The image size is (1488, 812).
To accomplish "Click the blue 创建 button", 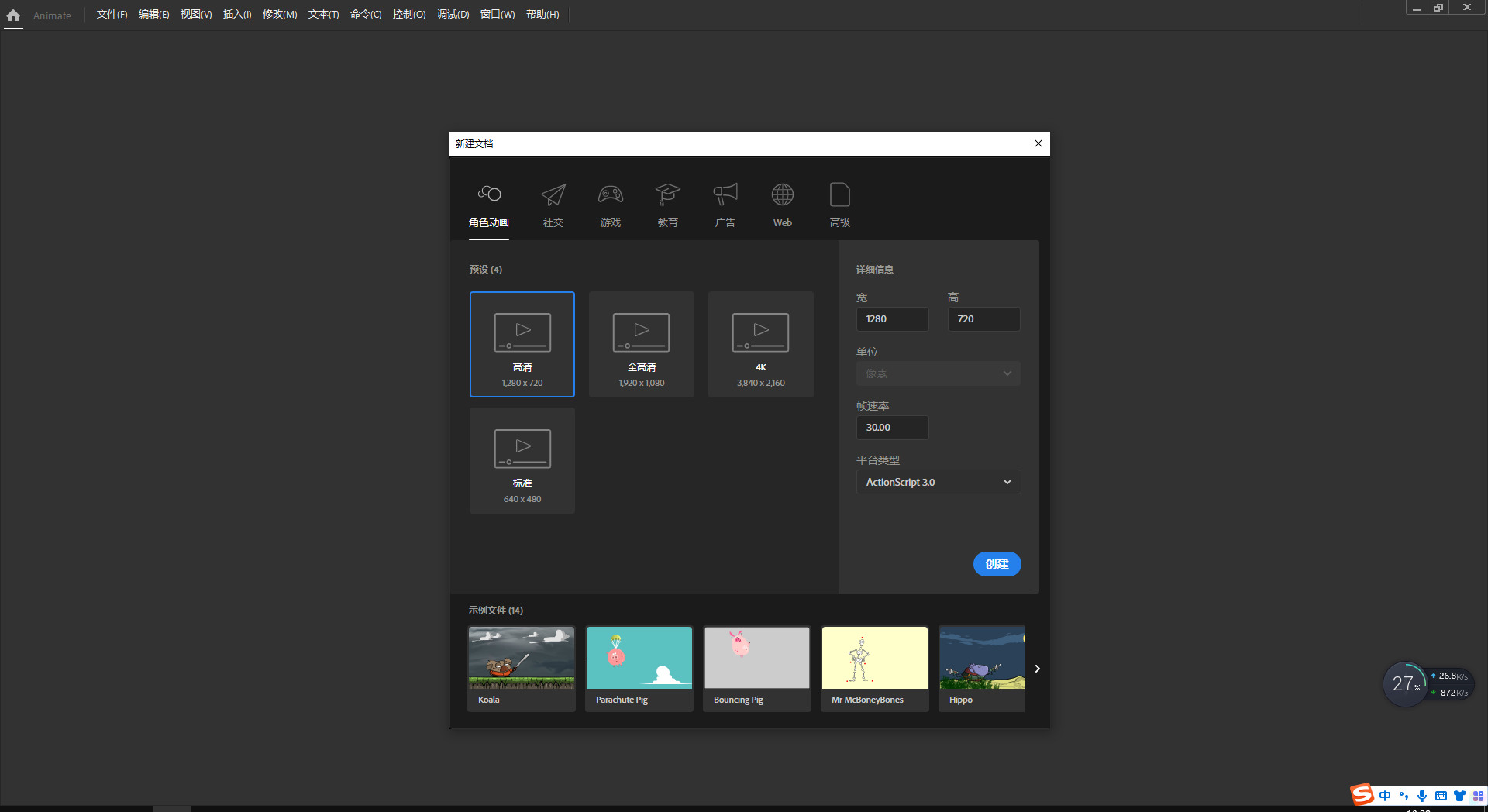I will [x=997, y=564].
